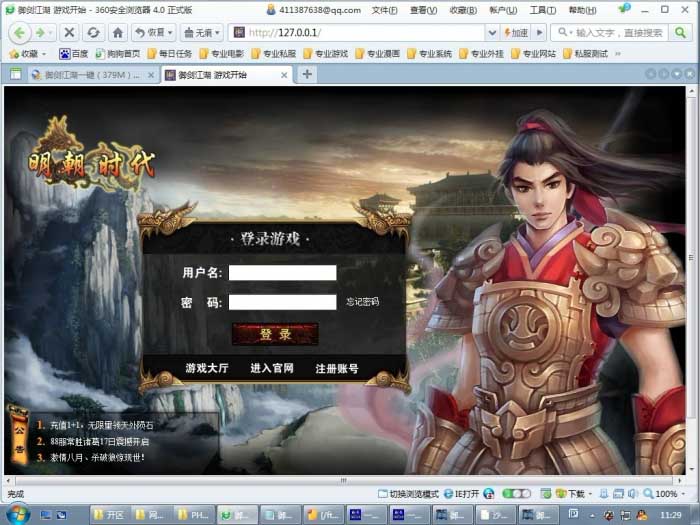This screenshot has width=700, height=525.
Task: Reload the page with refresh icon
Action: coord(92,32)
